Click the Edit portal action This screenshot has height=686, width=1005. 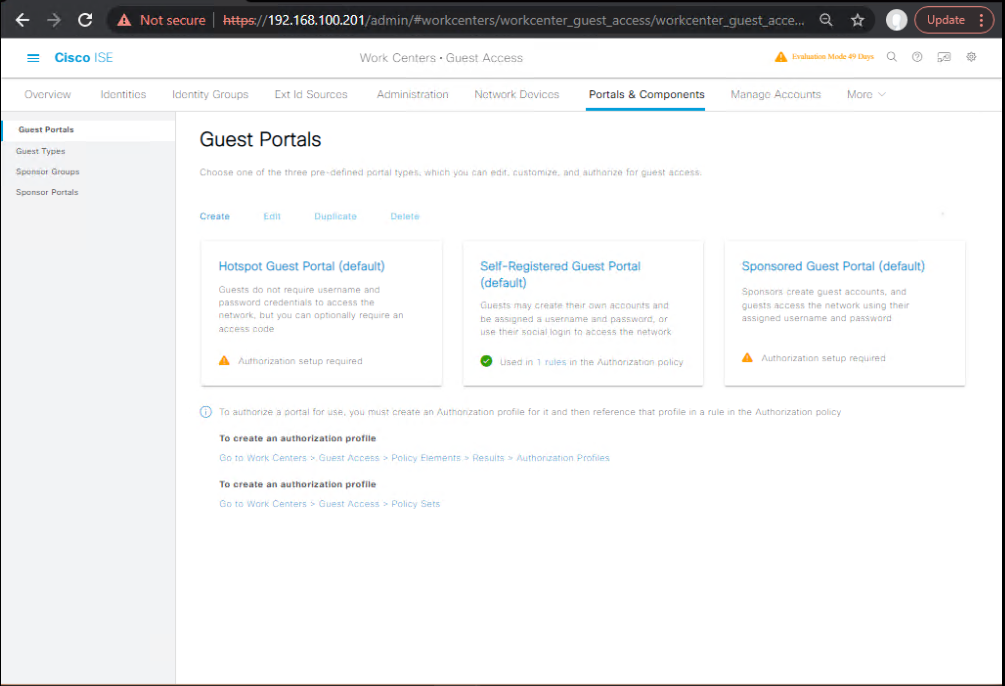pyautogui.click(x=272, y=217)
